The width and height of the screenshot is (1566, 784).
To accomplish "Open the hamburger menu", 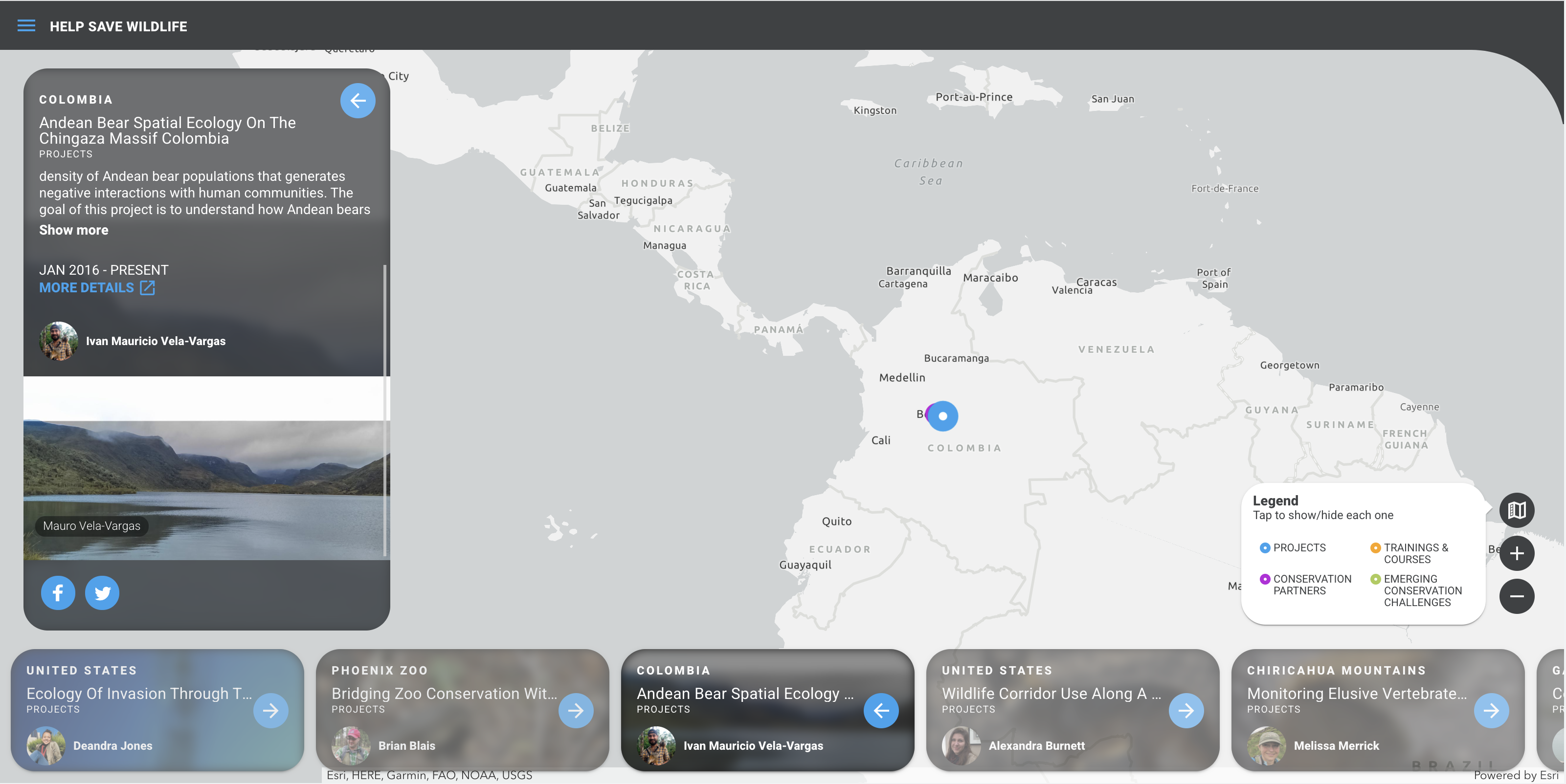I will pyautogui.click(x=26, y=25).
